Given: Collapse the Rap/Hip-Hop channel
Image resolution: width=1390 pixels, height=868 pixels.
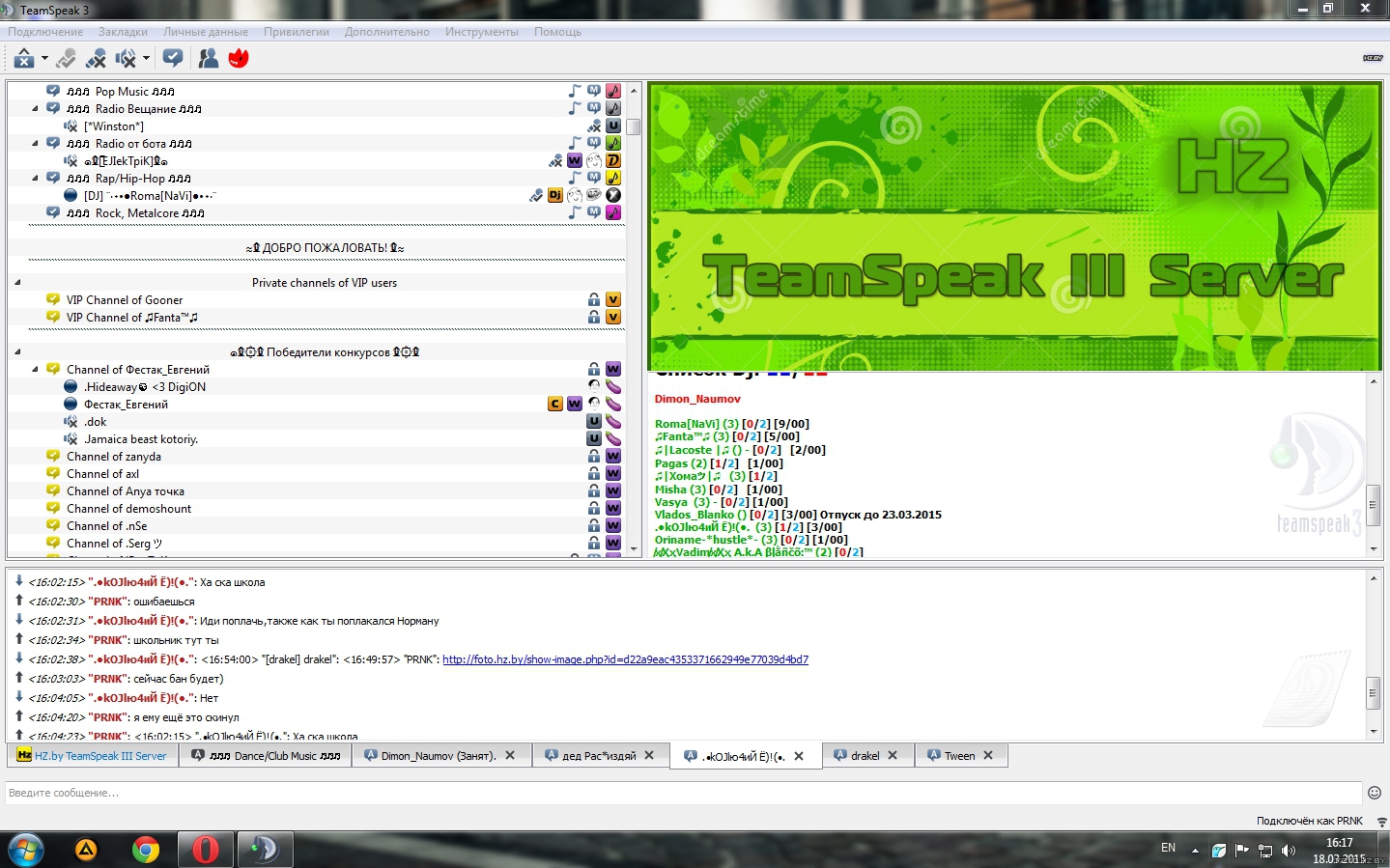Looking at the screenshot, I should (36, 179).
